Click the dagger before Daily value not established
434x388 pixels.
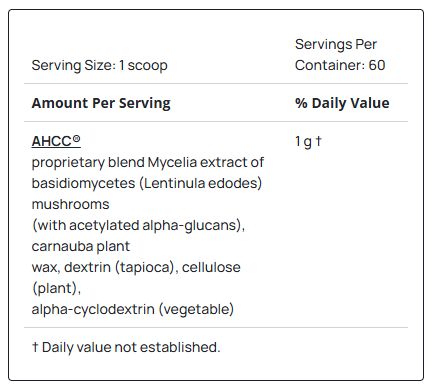coord(35,347)
